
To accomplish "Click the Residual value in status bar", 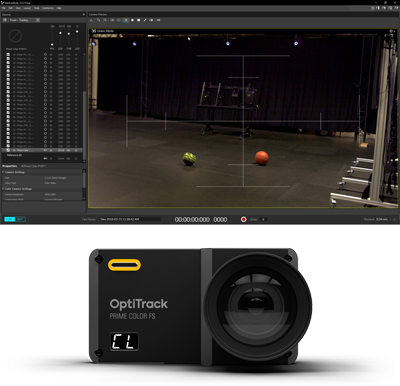I will (382, 219).
